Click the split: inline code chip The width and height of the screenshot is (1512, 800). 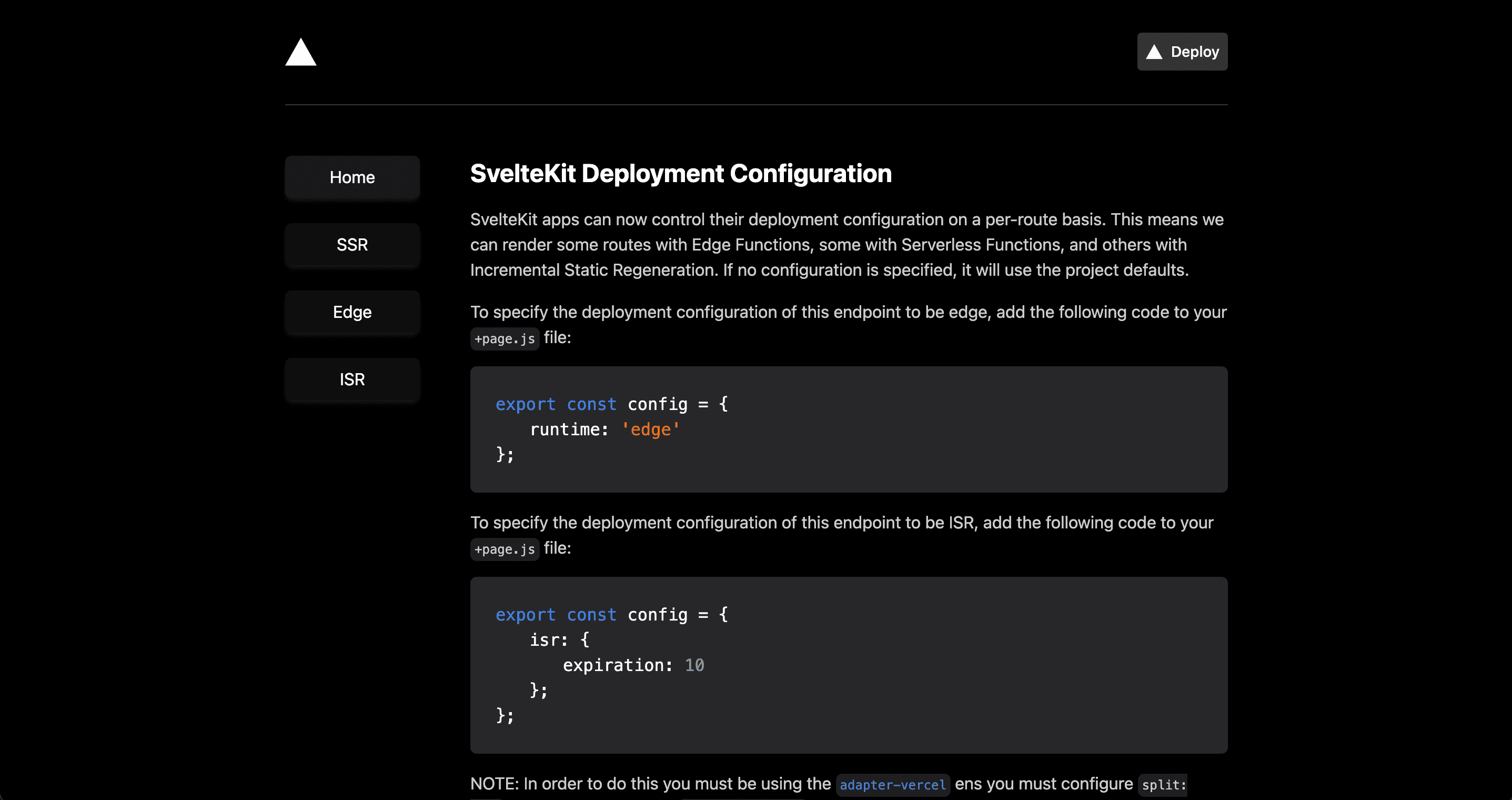click(1162, 785)
